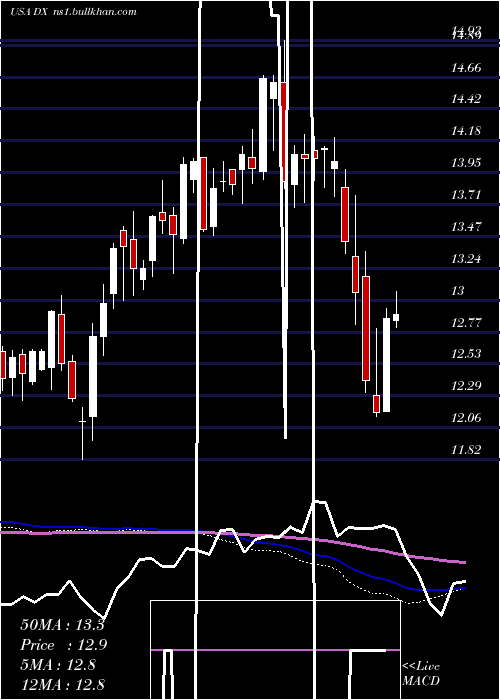Click the '50MA : 13.3' readout
This screenshot has width=500, height=700.
tap(62, 625)
